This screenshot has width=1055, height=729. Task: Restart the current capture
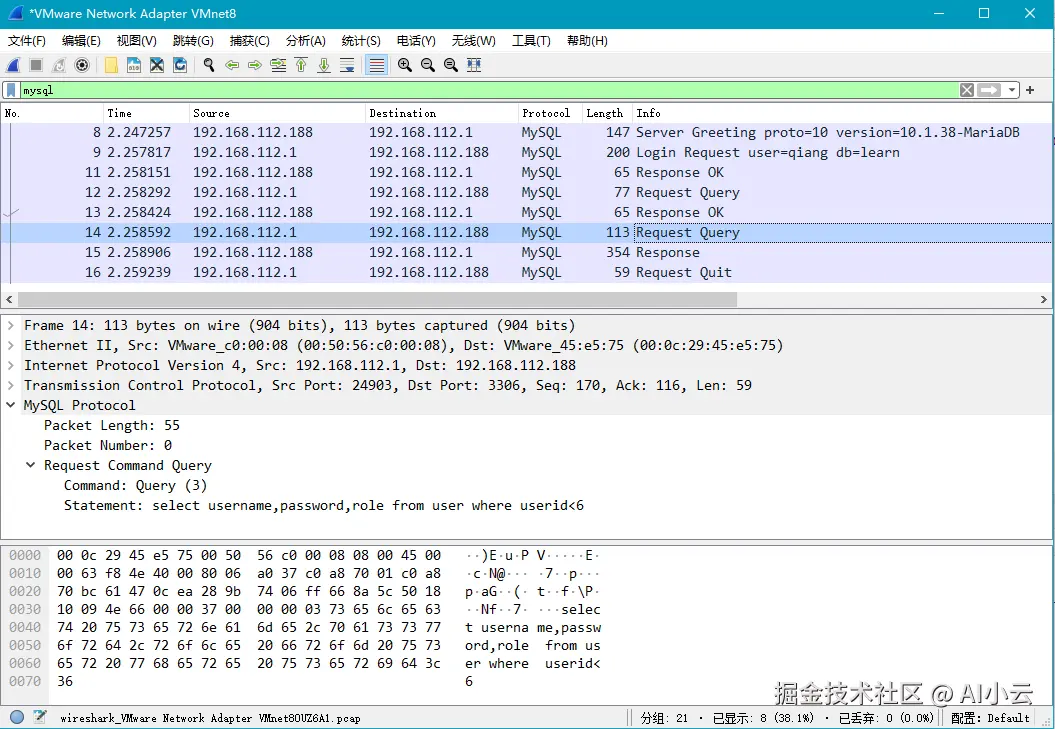[x=59, y=65]
